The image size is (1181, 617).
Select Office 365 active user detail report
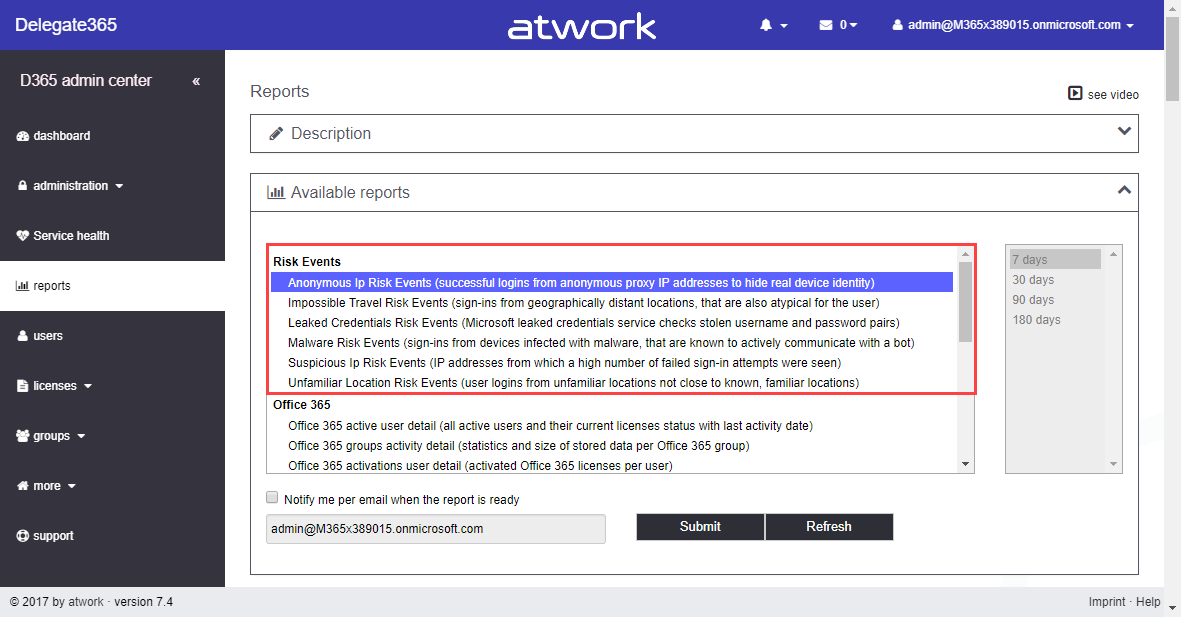(x=612, y=426)
